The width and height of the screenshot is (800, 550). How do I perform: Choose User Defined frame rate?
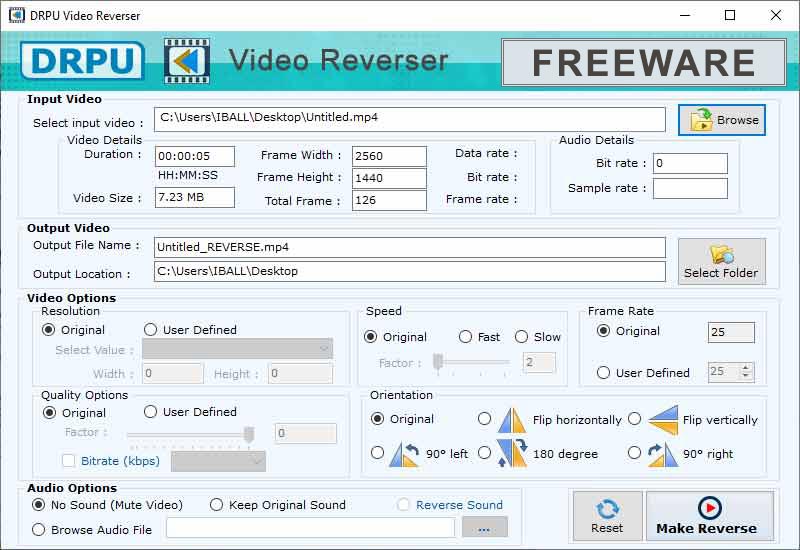(x=603, y=372)
